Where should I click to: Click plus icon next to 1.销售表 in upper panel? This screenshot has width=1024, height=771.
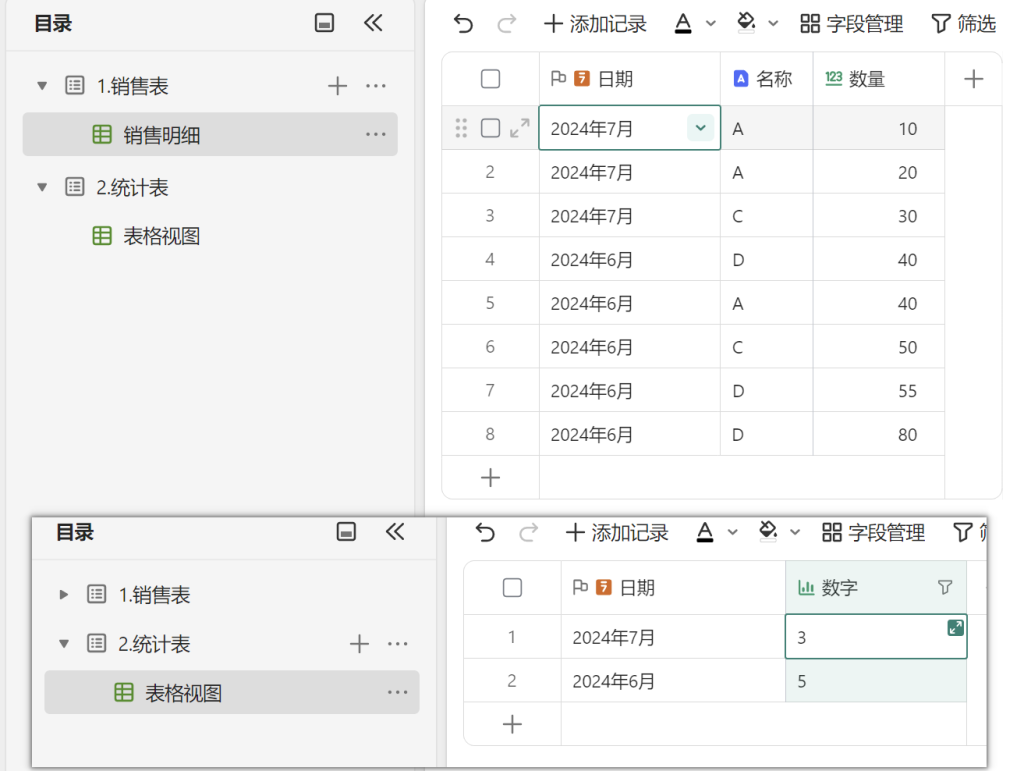click(x=337, y=86)
